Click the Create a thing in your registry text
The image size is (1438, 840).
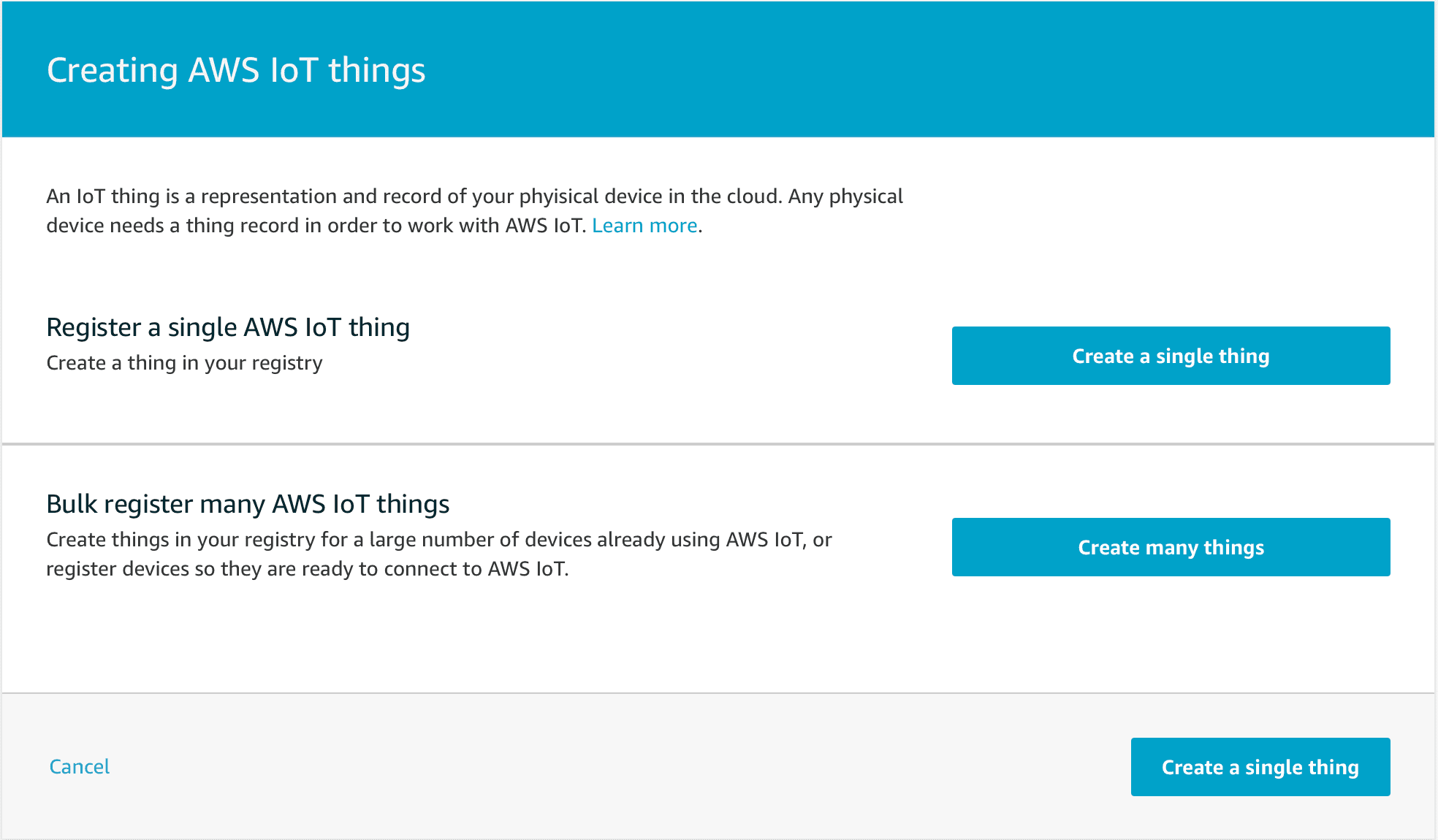point(184,363)
